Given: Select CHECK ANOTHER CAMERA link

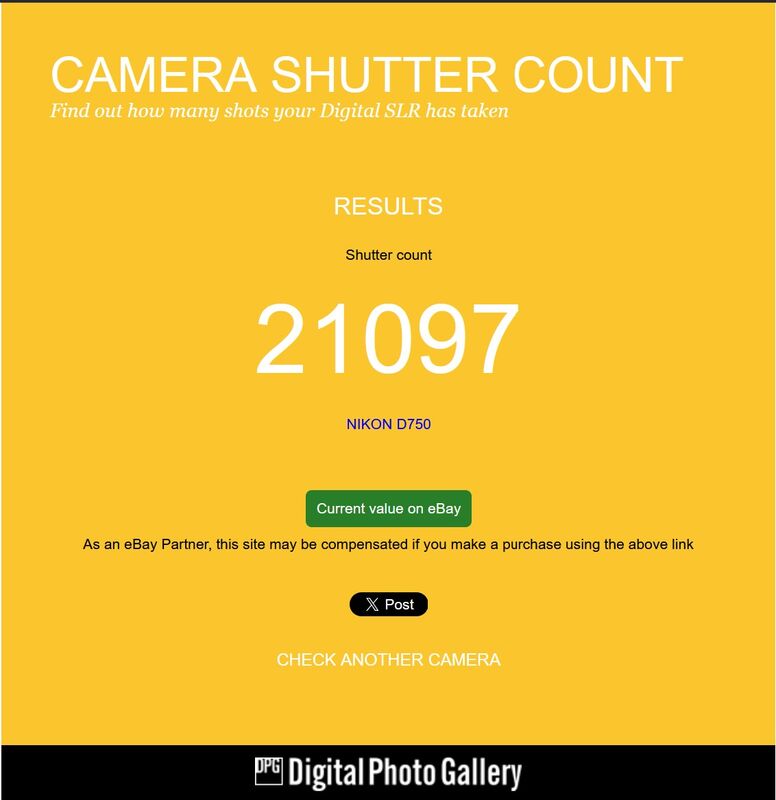Looking at the screenshot, I should pyautogui.click(x=388, y=660).
